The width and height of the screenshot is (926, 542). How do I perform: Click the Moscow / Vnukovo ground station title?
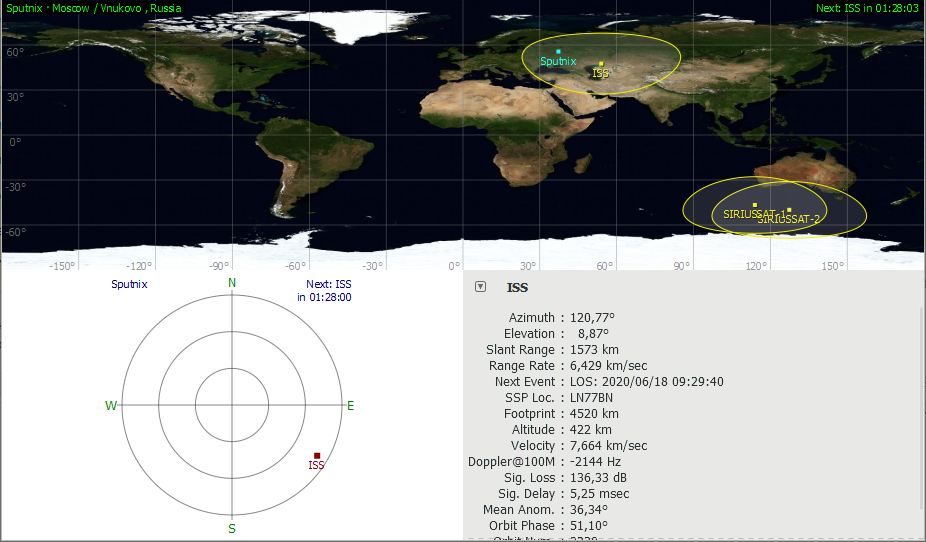point(94,8)
